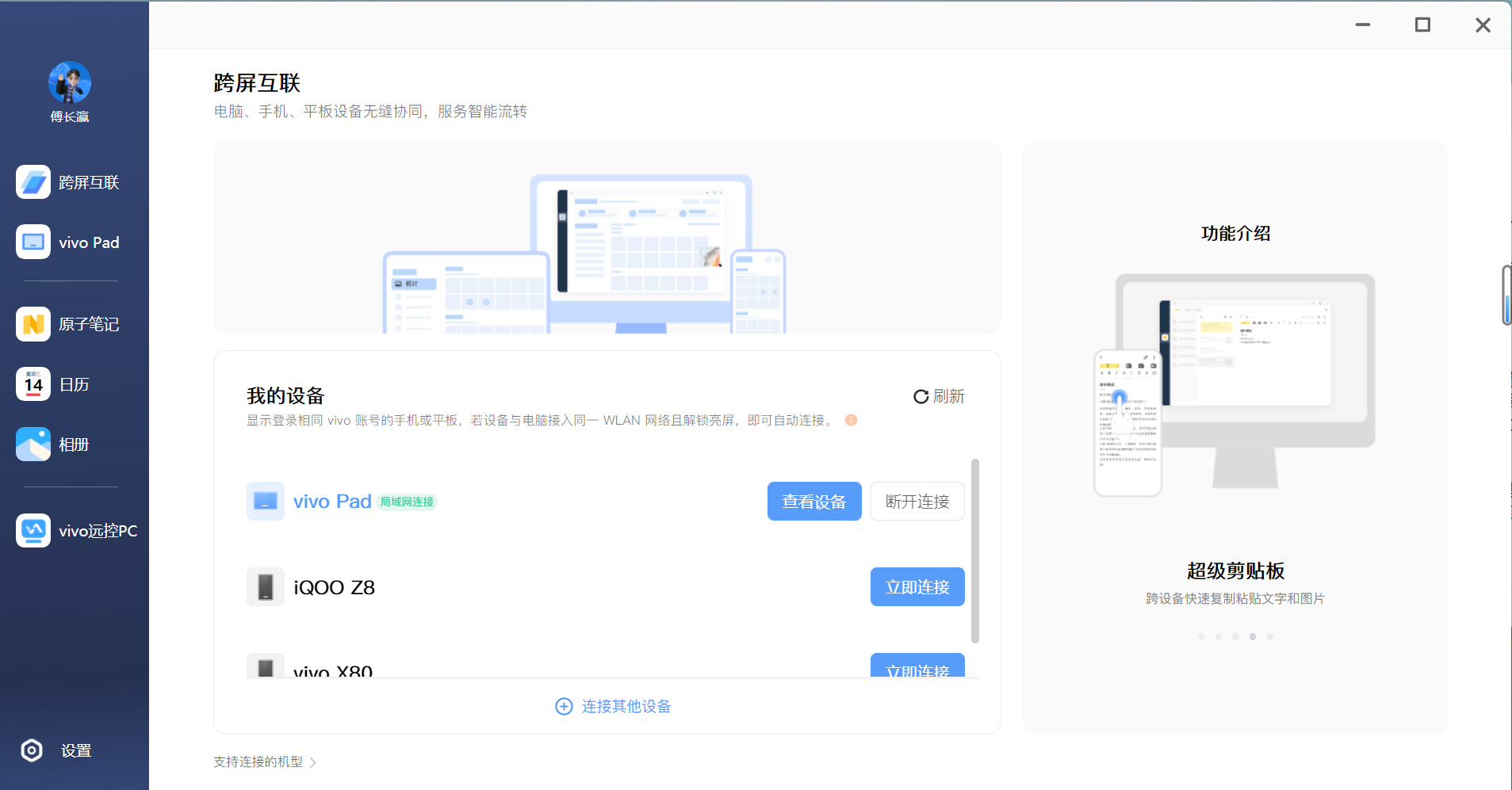Click the orange info tooltip icon
The image size is (1512, 790).
tap(851, 420)
